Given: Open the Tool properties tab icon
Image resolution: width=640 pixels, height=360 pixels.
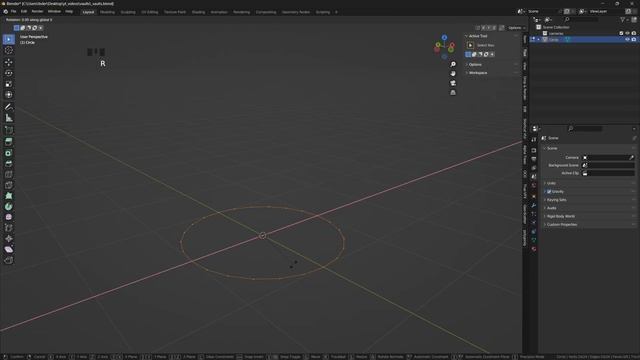Looking at the screenshot, I should pyautogui.click(x=533, y=140).
